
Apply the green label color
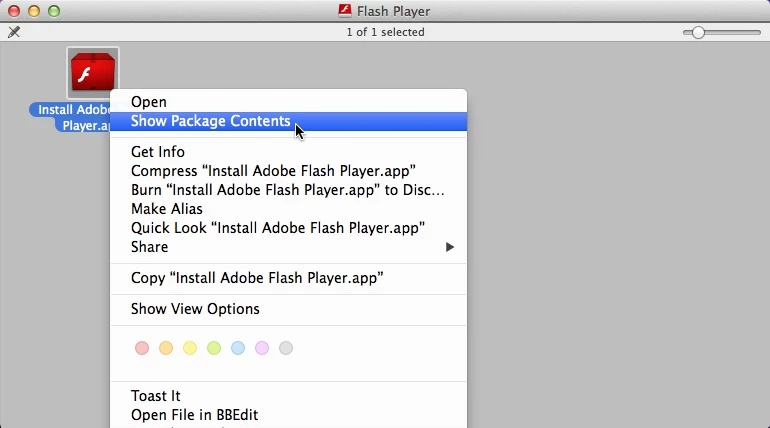[x=214, y=348]
